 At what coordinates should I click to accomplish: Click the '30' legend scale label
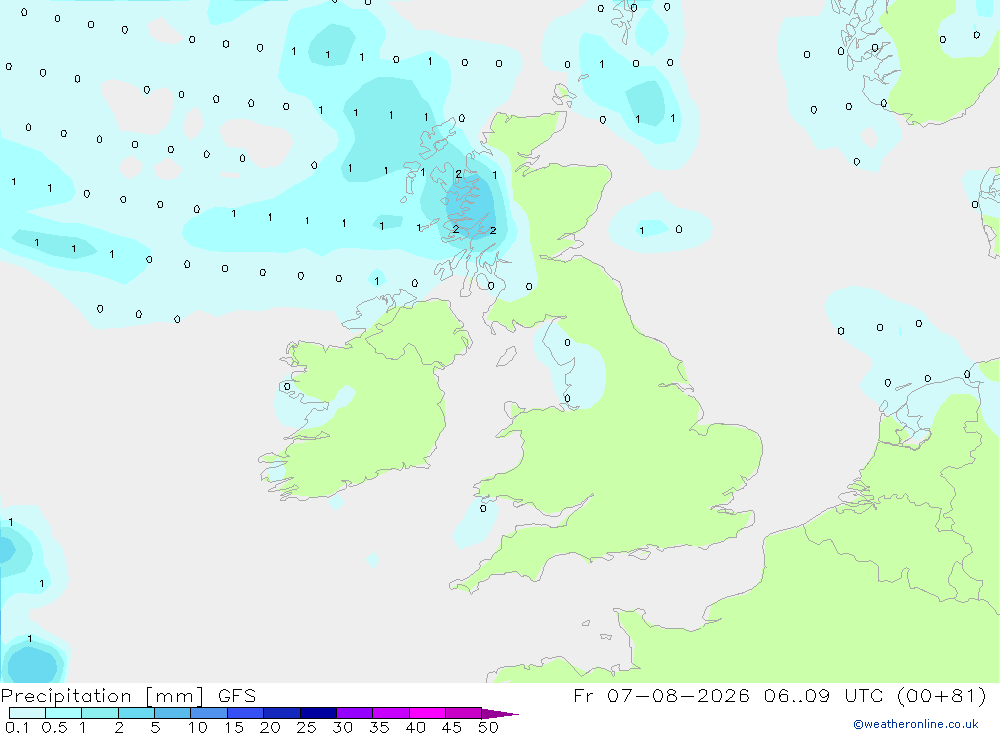pyautogui.click(x=342, y=727)
